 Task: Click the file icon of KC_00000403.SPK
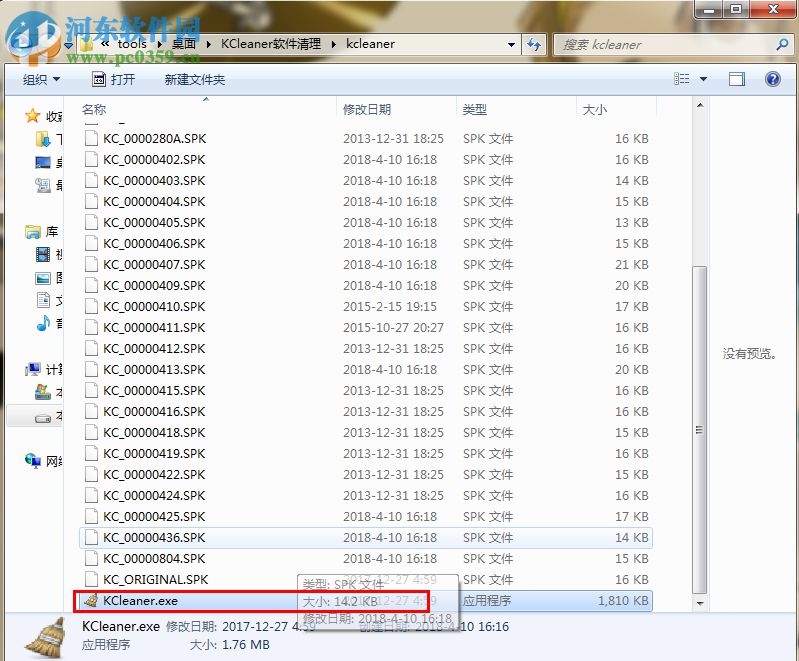click(x=91, y=181)
